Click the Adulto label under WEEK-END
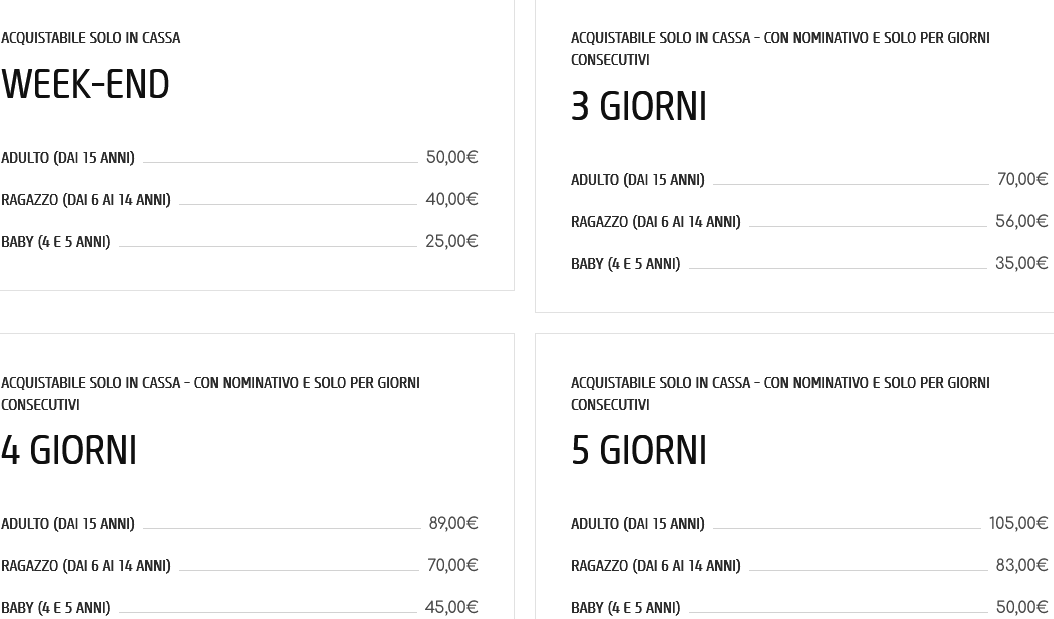Screen dimensions: 1054x619 coord(67,158)
